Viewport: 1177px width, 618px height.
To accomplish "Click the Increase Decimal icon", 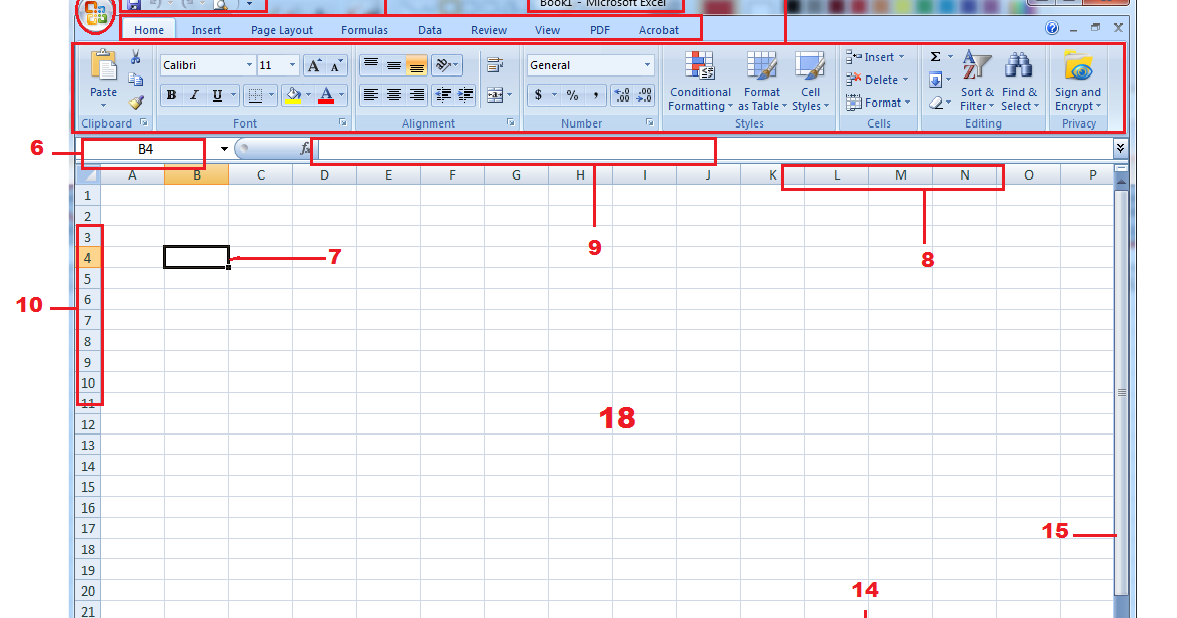I will point(622,96).
